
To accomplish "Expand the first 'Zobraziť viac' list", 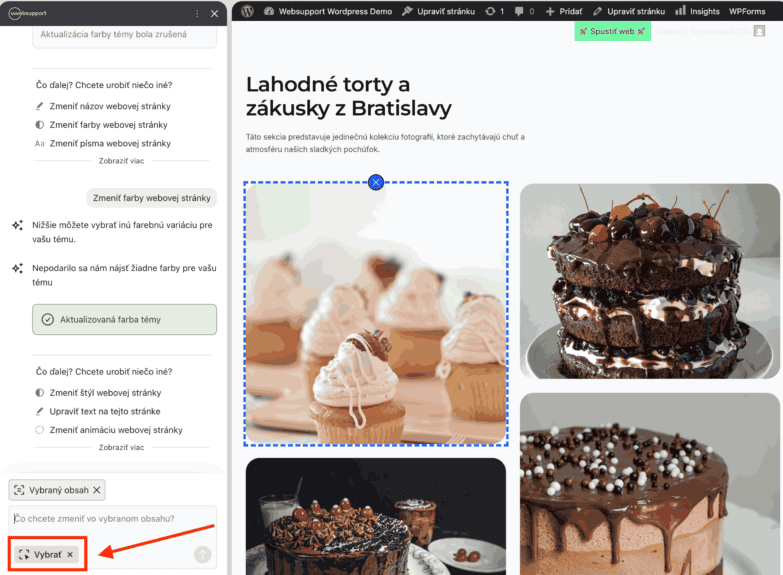I will tap(120, 163).
